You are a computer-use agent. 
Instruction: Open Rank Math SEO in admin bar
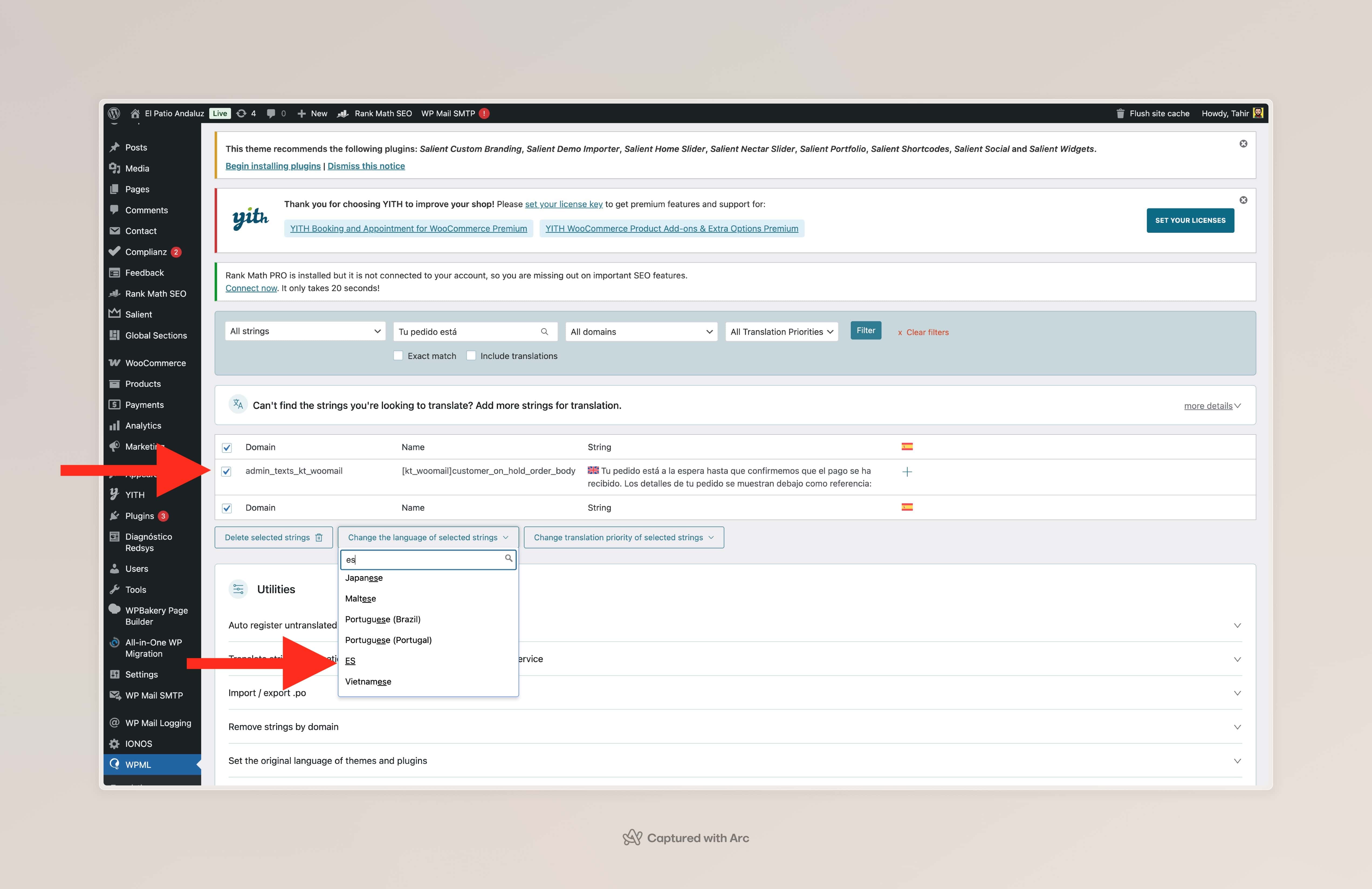[375, 114]
